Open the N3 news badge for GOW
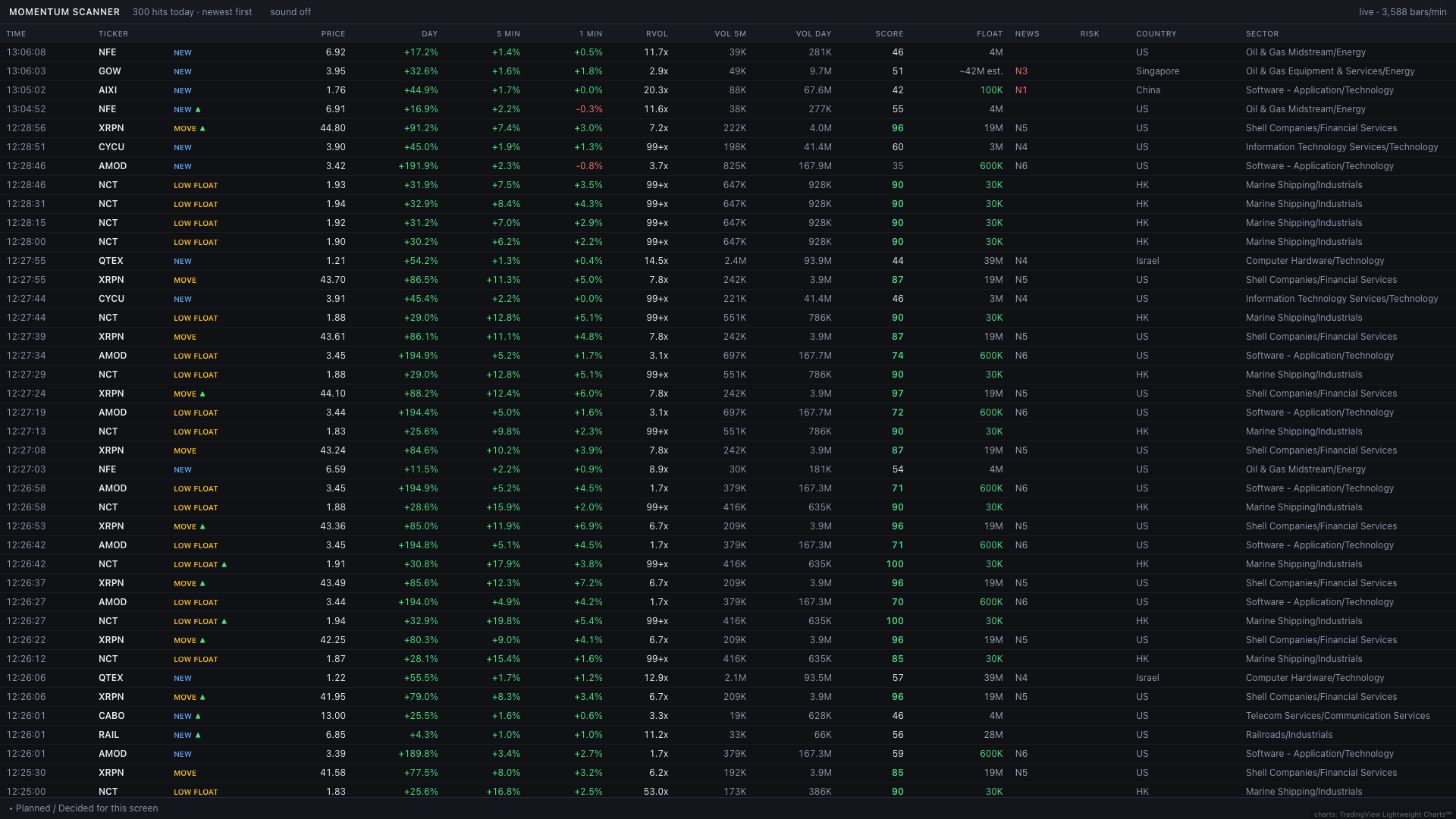This screenshot has width=1456, height=819. pos(1021,71)
